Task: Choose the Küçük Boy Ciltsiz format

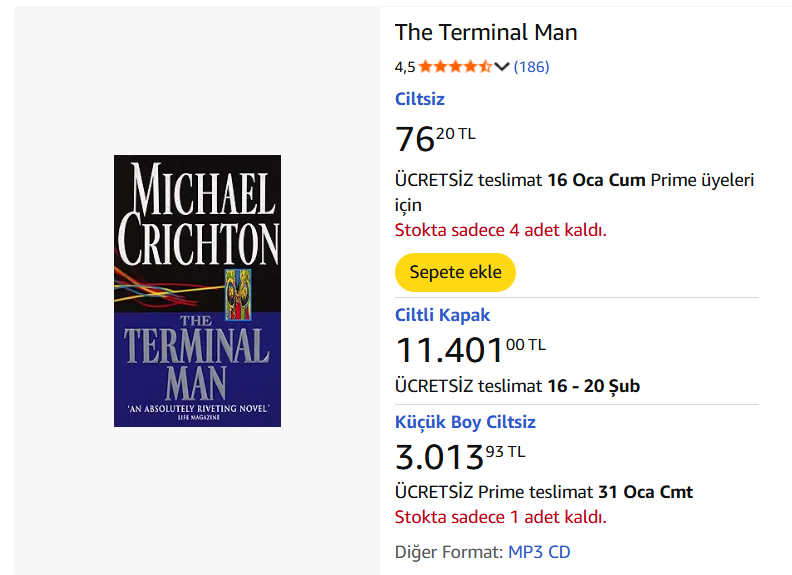Action: pos(466,422)
